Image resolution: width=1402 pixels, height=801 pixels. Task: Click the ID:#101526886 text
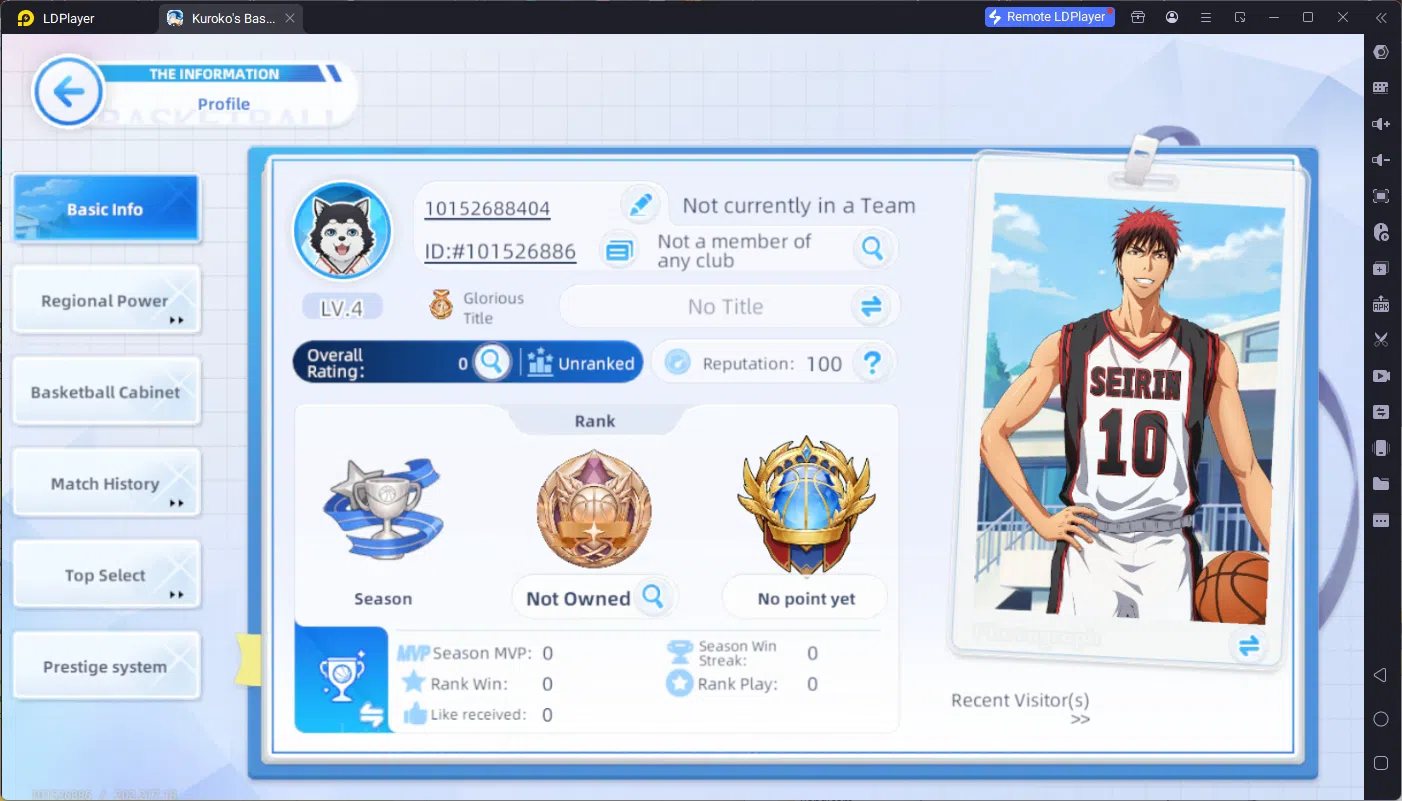pos(500,251)
